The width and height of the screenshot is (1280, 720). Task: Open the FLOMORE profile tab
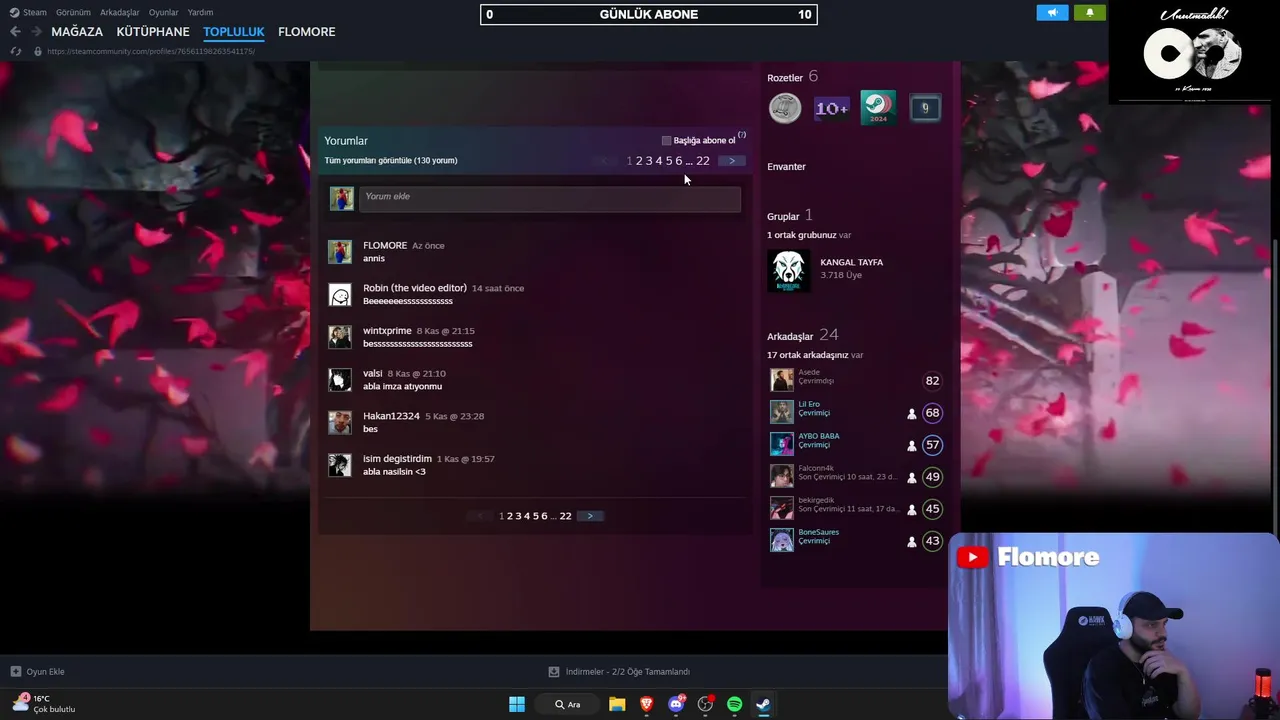(x=307, y=32)
